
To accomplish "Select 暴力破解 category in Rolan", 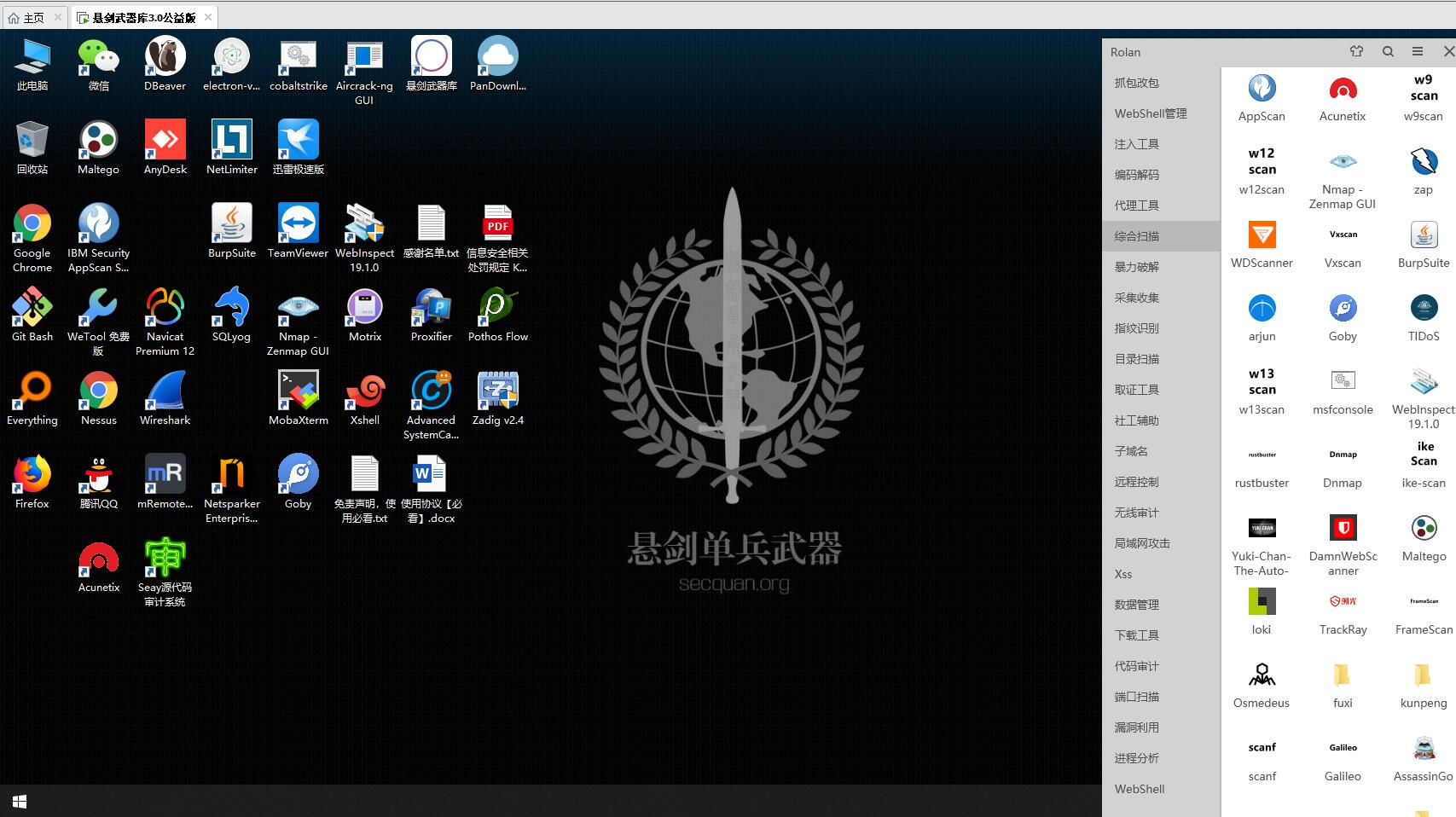I will click(1161, 267).
